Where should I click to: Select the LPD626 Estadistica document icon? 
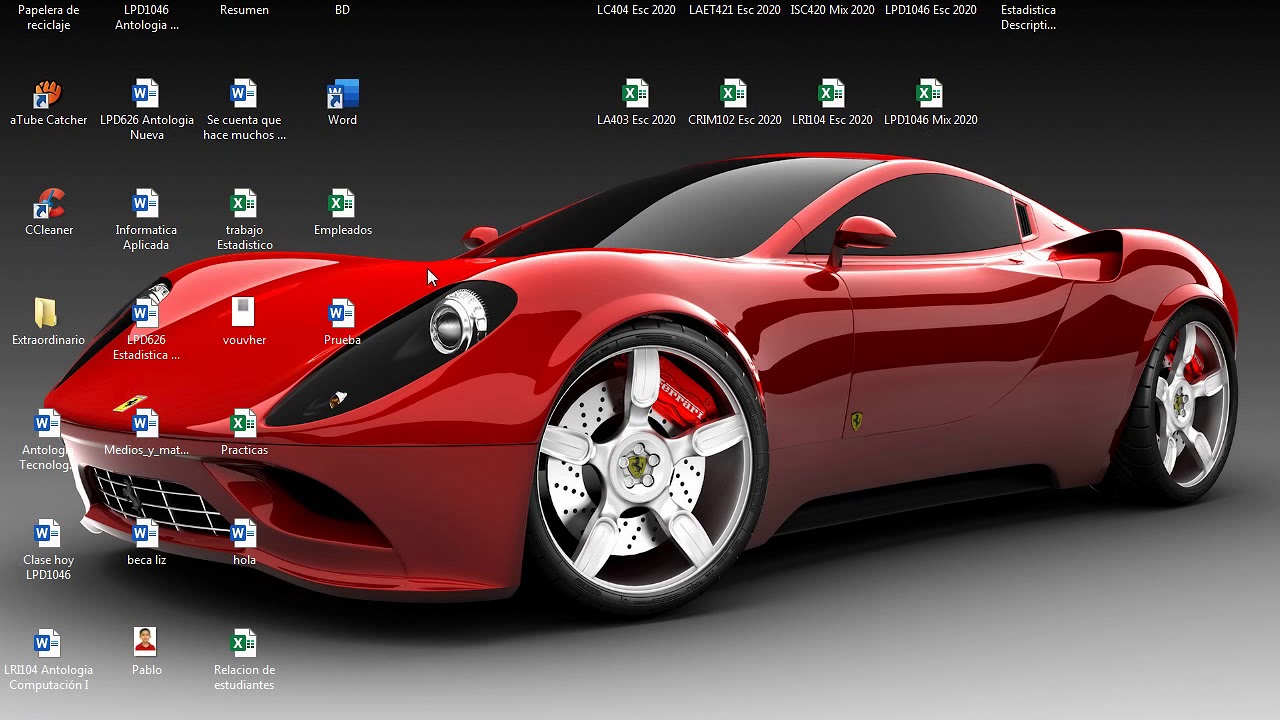146,314
